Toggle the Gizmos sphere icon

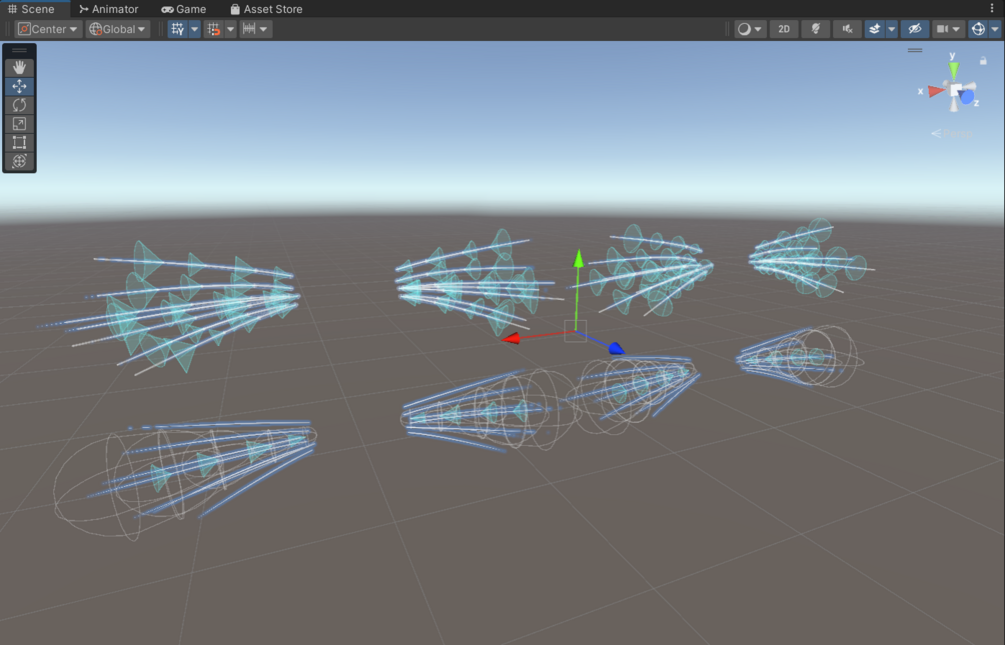click(x=978, y=29)
